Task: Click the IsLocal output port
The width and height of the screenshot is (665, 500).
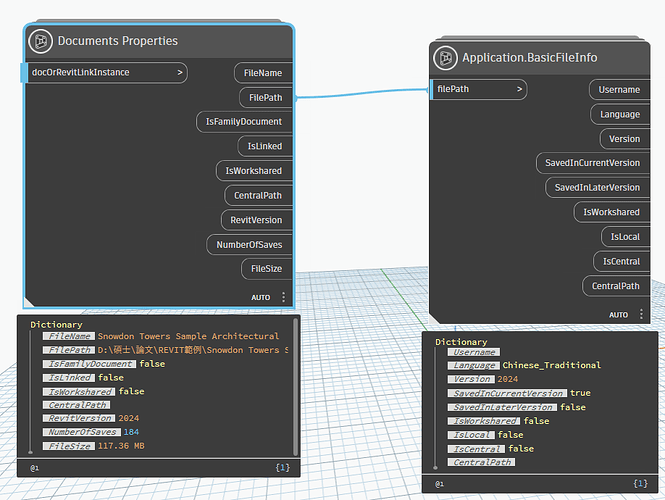Action: (x=625, y=237)
